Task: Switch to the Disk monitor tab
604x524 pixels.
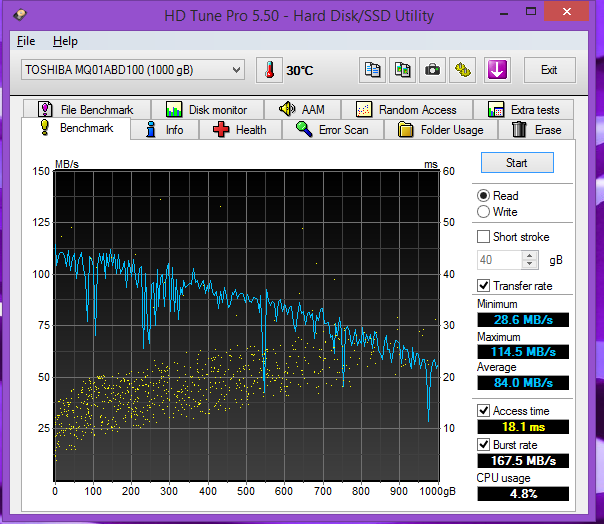Action: (x=207, y=109)
